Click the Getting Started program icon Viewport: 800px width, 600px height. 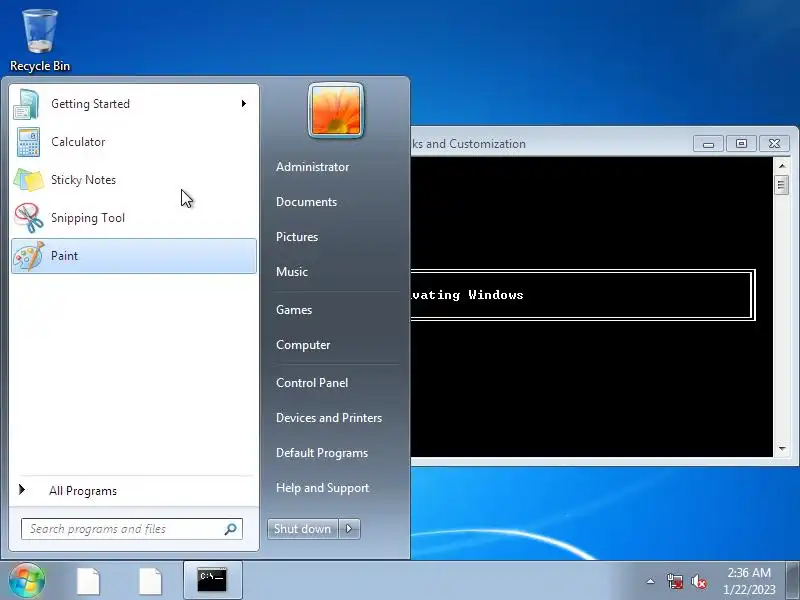27,104
